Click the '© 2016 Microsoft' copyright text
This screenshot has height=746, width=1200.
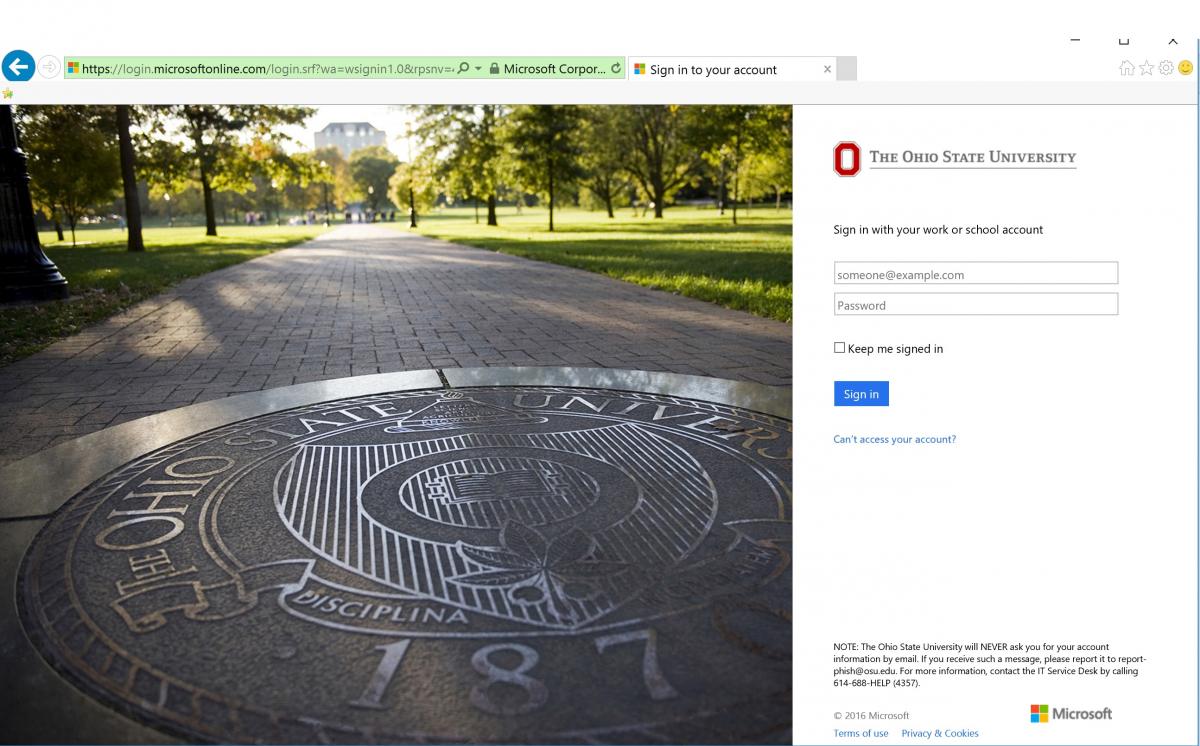click(x=872, y=716)
